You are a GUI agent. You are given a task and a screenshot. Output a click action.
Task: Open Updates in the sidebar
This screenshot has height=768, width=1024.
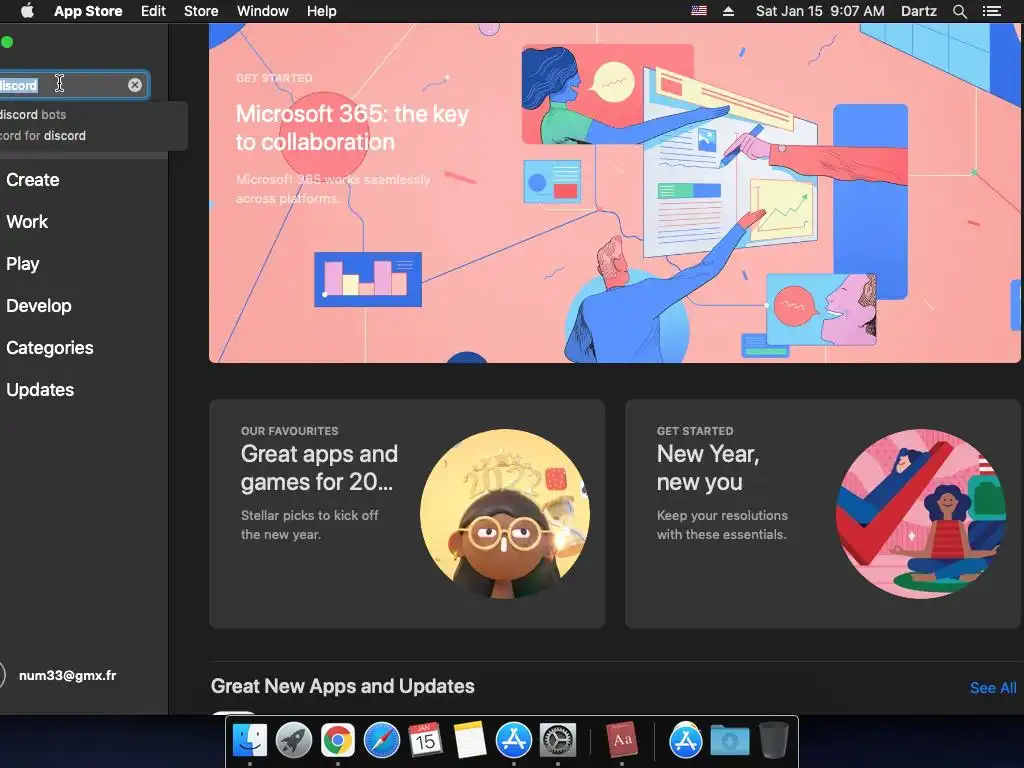coord(40,390)
